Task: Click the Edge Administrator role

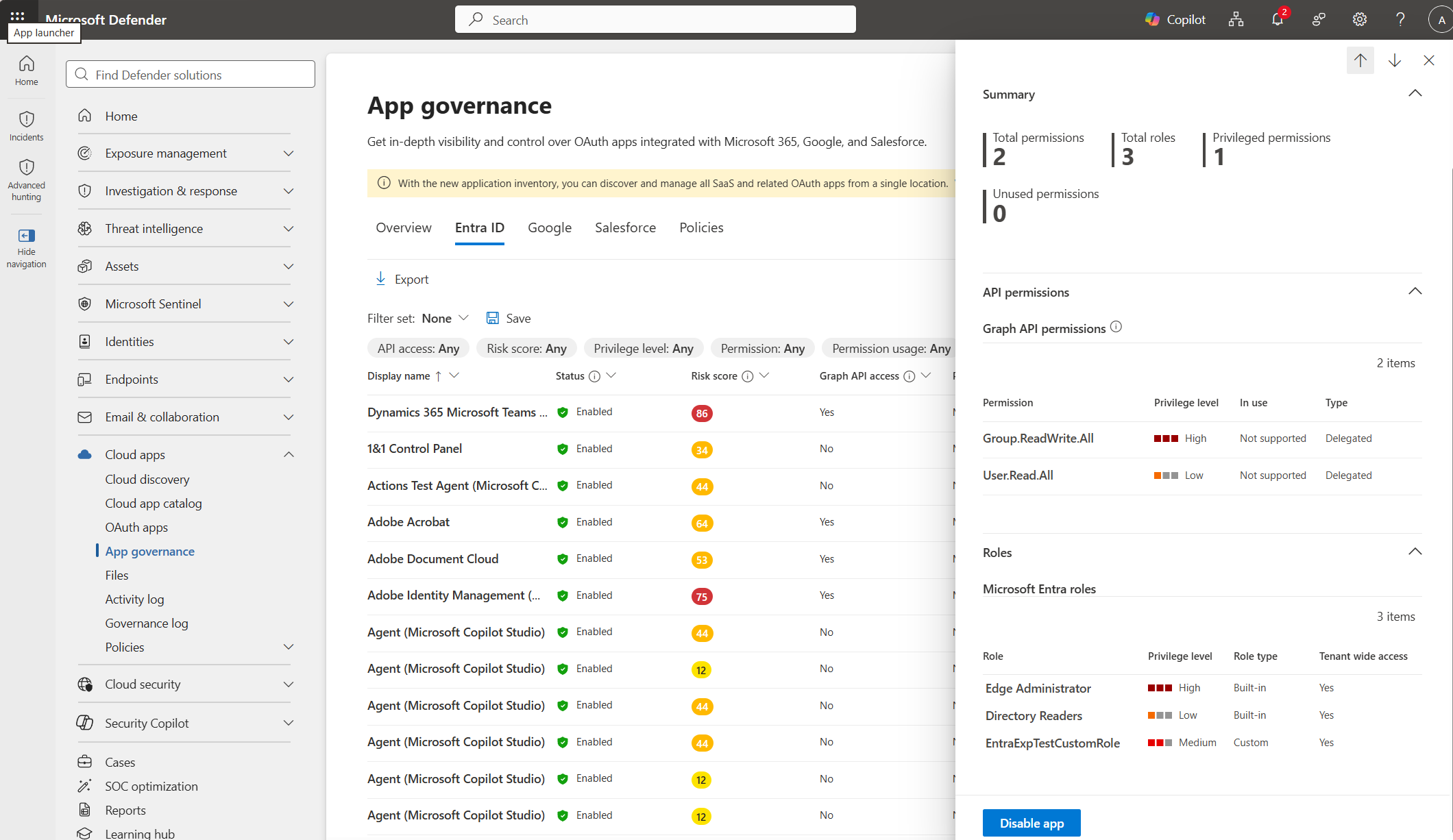Action: click(1038, 688)
